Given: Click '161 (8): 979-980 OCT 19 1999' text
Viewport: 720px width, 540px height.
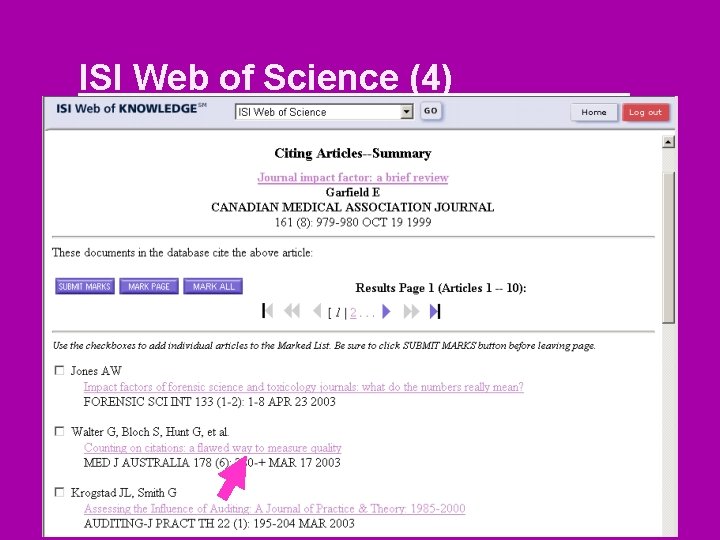Looking at the screenshot, I should point(353,222).
